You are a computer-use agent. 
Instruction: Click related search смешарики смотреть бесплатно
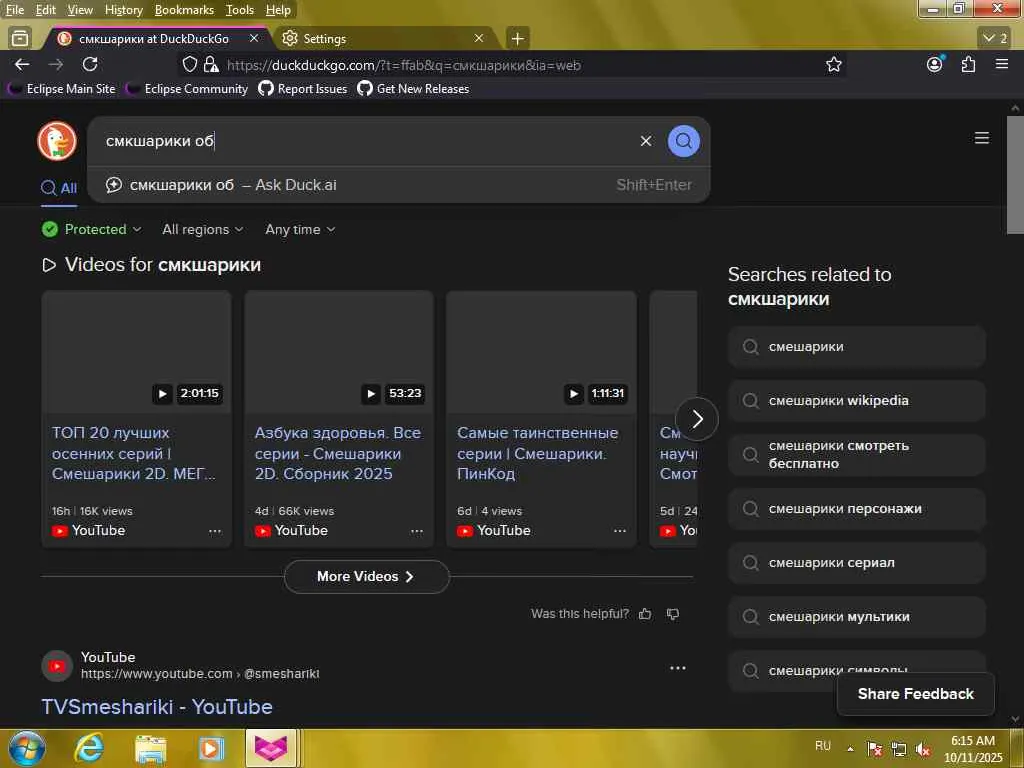click(856, 455)
